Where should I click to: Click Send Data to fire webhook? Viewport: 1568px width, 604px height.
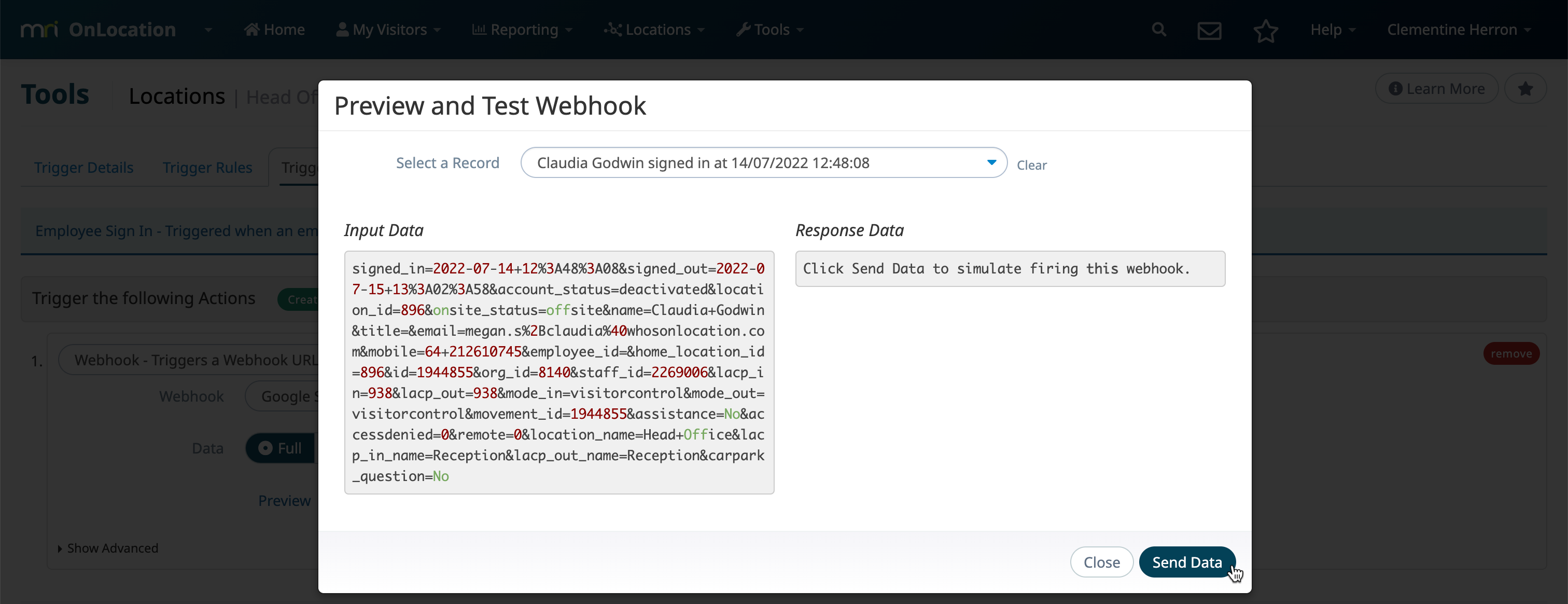1187,562
